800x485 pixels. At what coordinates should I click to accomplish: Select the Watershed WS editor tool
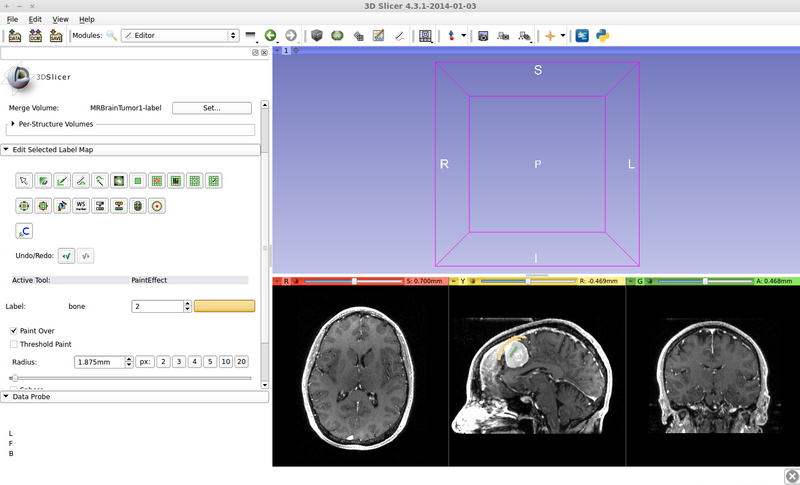81,206
